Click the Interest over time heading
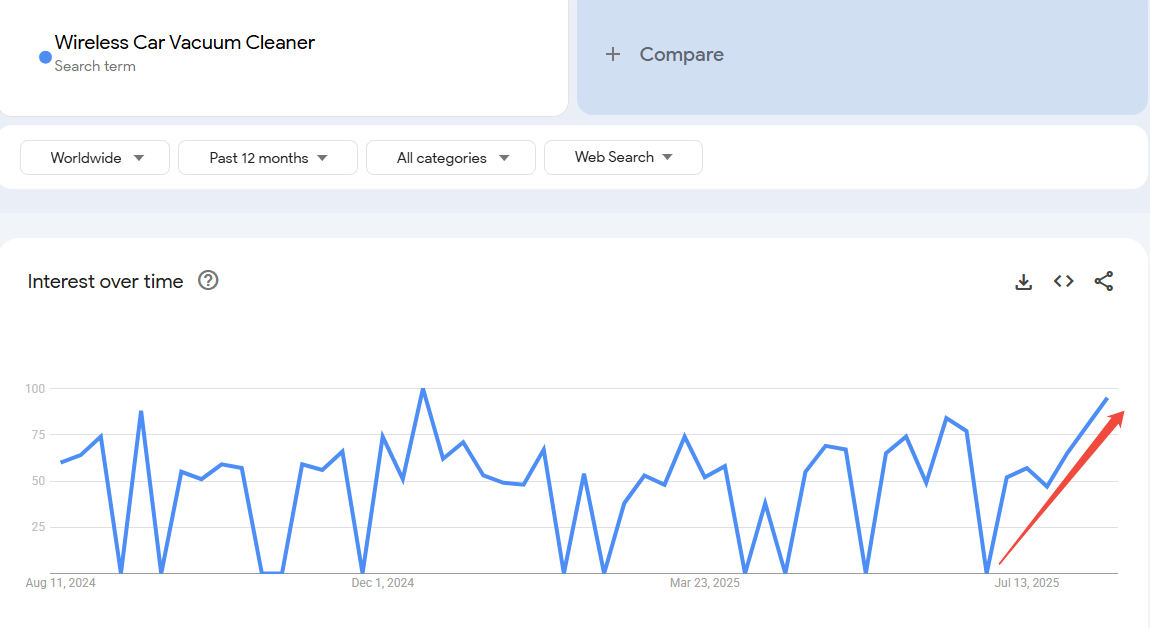 pyautogui.click(x=105, y=281)
